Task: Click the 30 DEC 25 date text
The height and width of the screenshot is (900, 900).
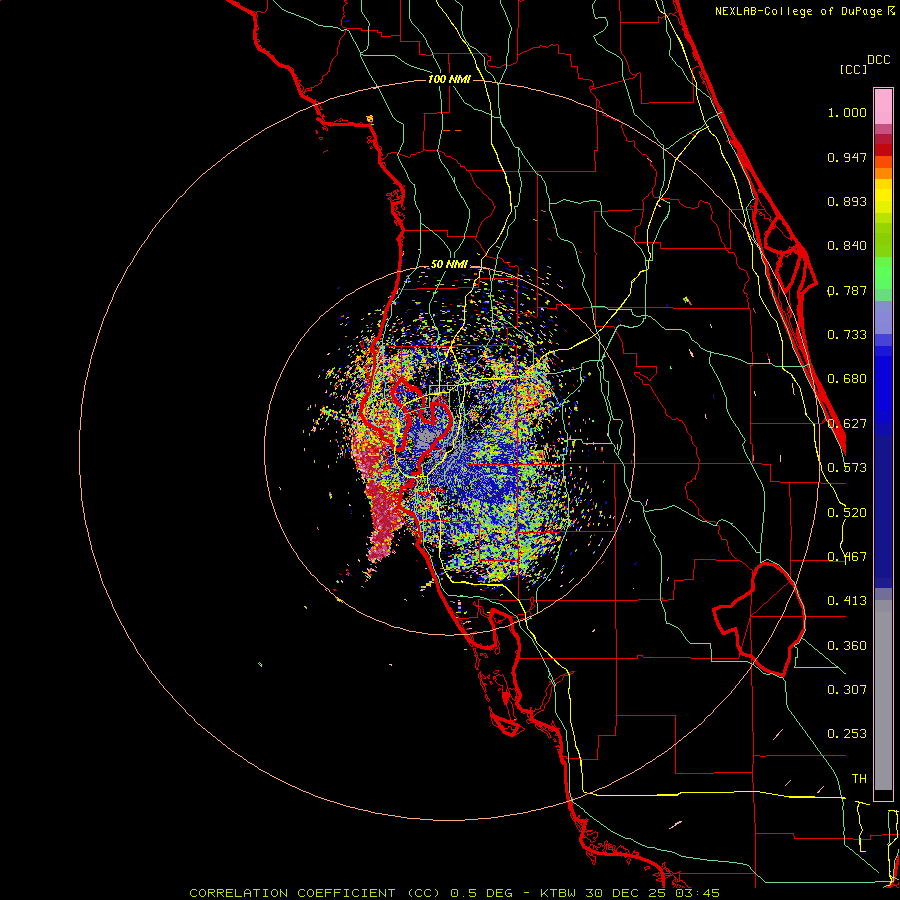Action: (x=624, y=893)
